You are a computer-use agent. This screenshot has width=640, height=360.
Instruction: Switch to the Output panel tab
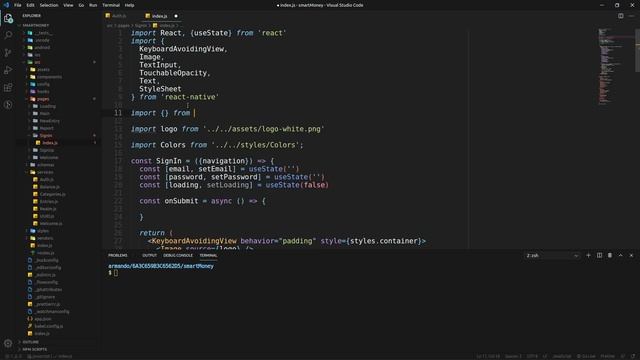(149, 256)
